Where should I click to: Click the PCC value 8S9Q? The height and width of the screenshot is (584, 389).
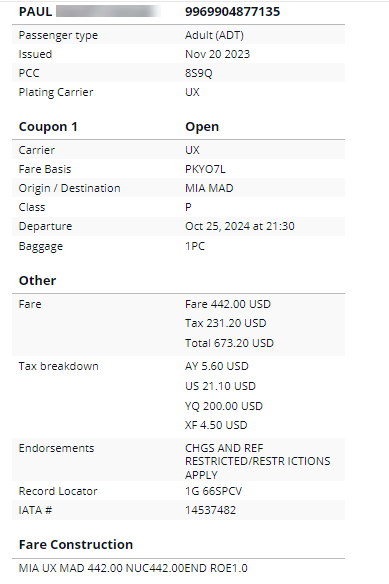tap(199, 73)
